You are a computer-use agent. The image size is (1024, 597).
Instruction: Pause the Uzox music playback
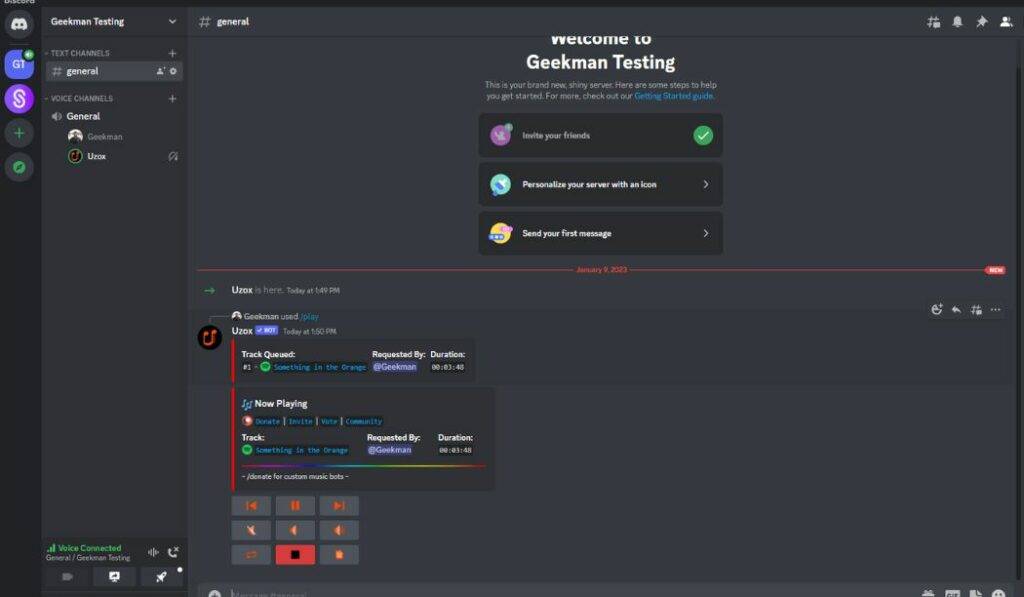pos(295,506)
